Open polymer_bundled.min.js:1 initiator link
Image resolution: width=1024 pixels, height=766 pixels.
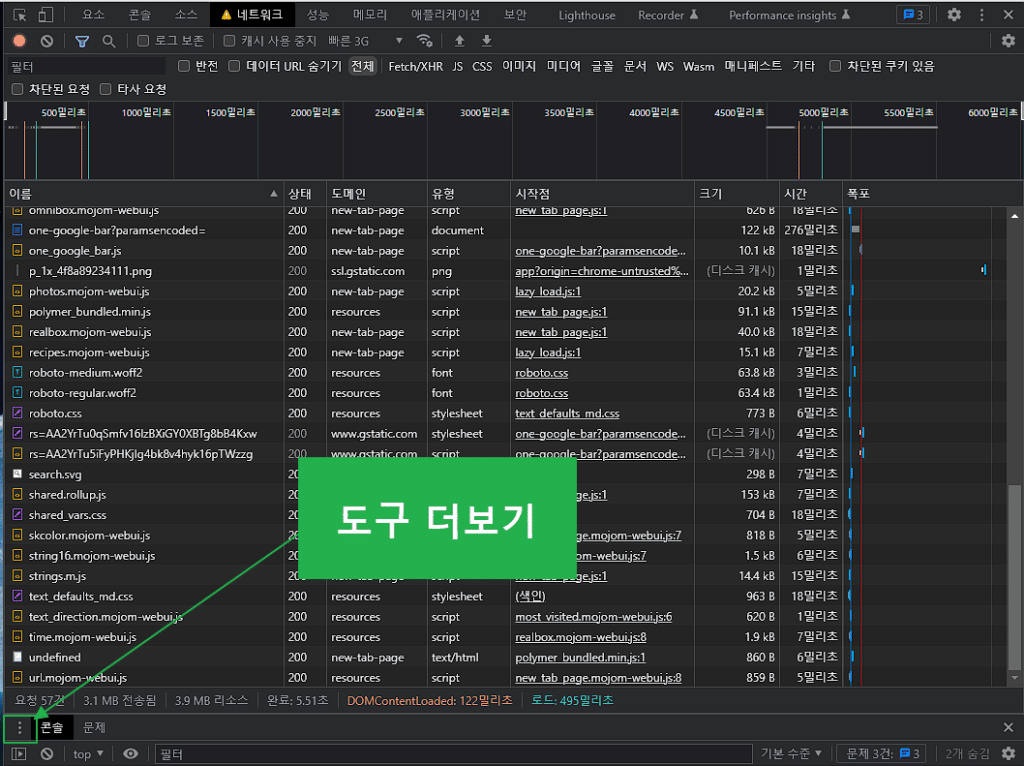pyautogui.click(x=580, y=658)
